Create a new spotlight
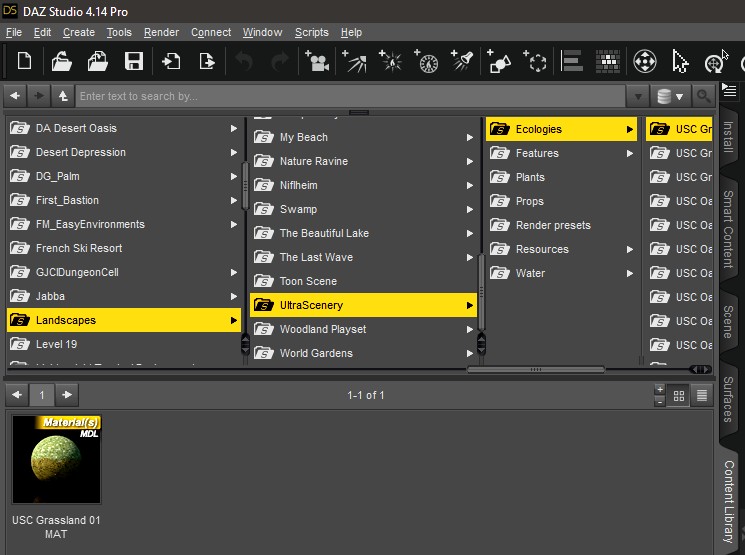 click(462, 61)
